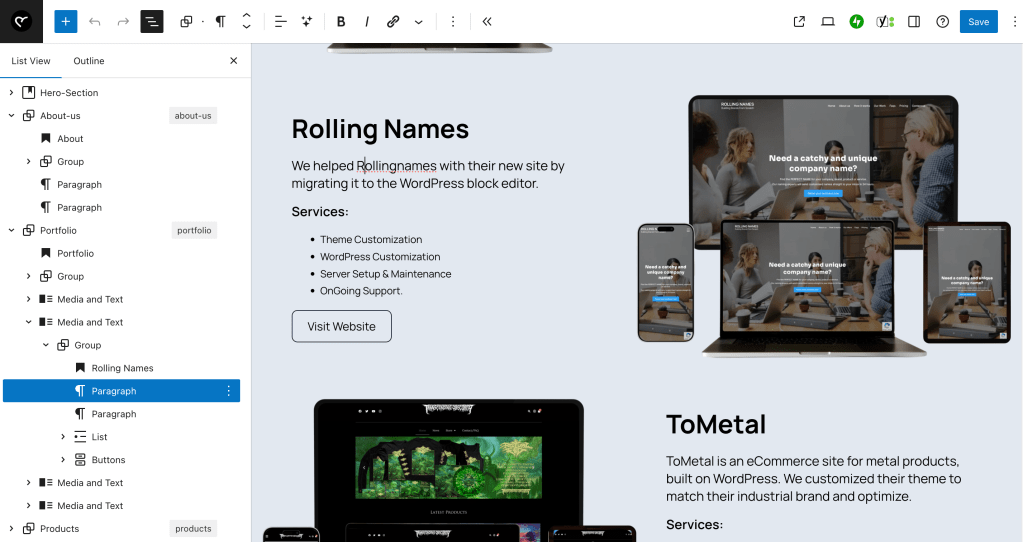
Task: Switch to the List View tab
Action: coord(31,61)
